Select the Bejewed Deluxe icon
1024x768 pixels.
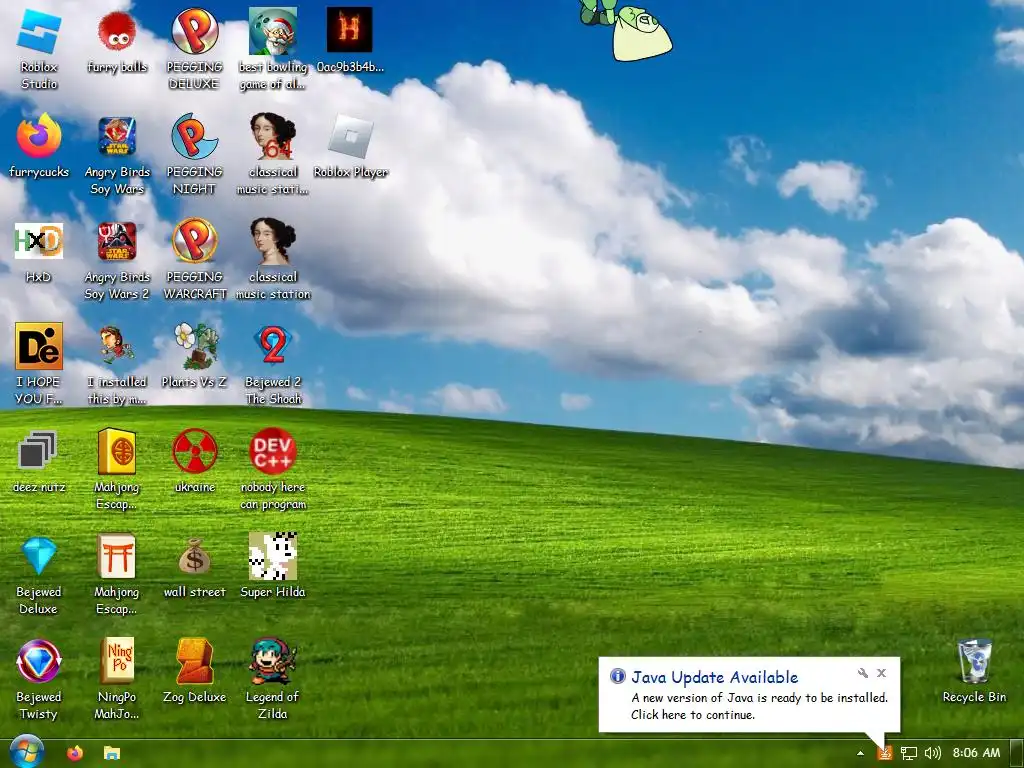(39, 574)
